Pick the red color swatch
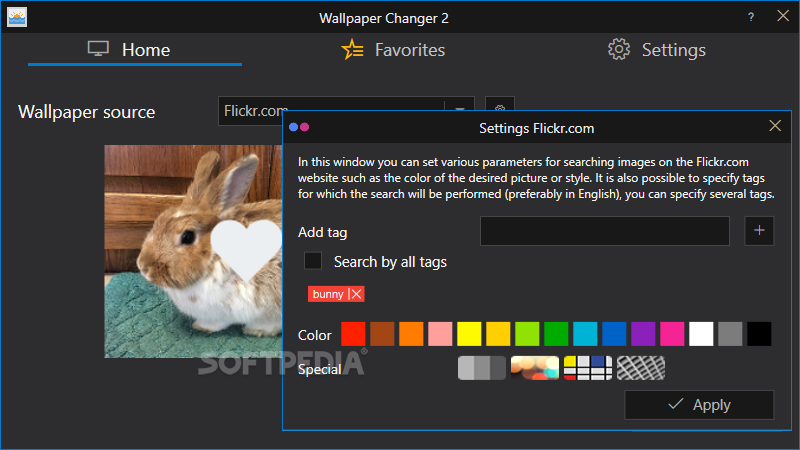Viewport: 800px width, 450px height. [353, 334]
